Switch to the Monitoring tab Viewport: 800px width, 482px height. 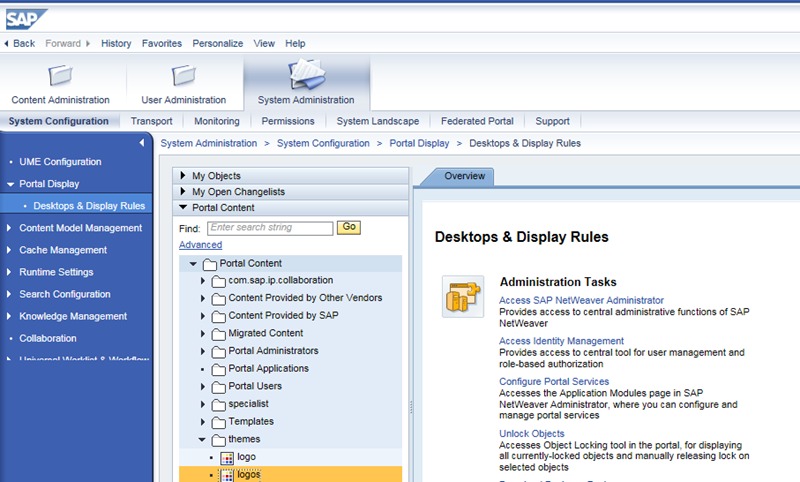[217, 121]
